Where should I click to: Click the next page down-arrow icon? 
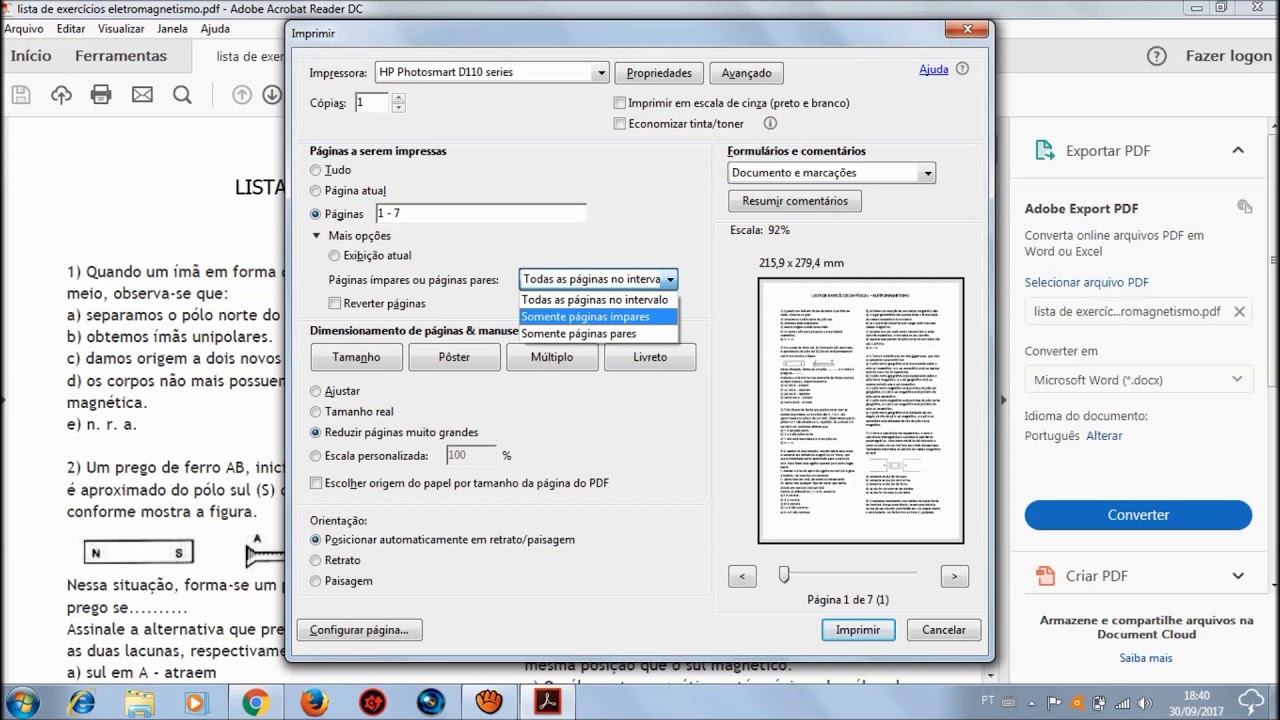[x=272, y=95]
